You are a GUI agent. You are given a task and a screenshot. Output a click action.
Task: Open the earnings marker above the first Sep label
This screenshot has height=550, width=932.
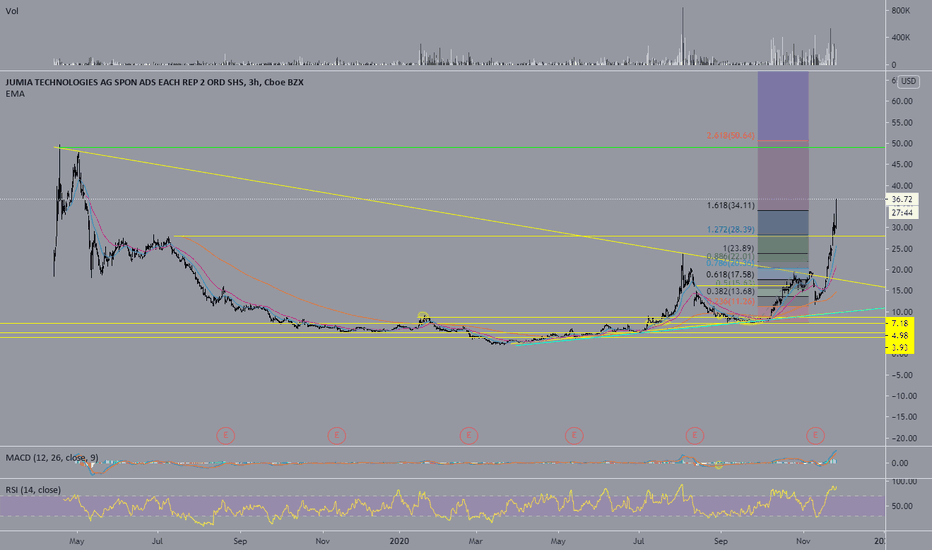click(225, 436)
